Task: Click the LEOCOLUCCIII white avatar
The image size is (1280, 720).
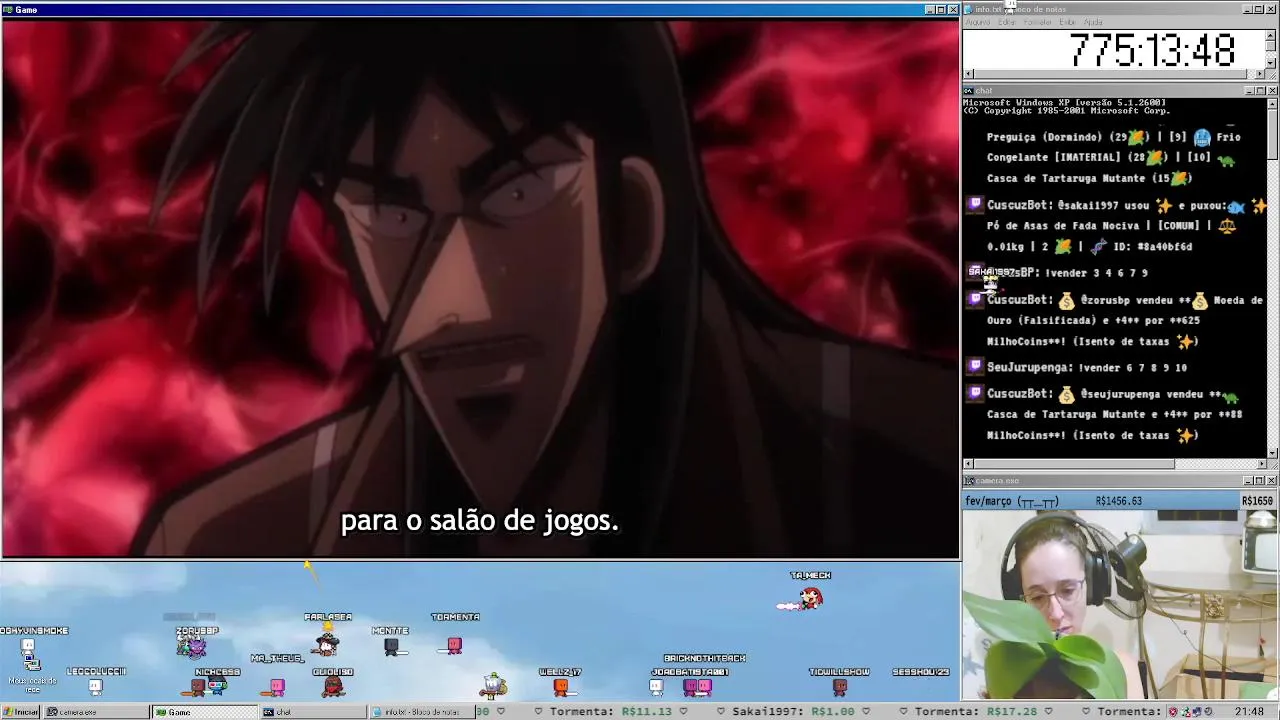Action: (95, 686)
